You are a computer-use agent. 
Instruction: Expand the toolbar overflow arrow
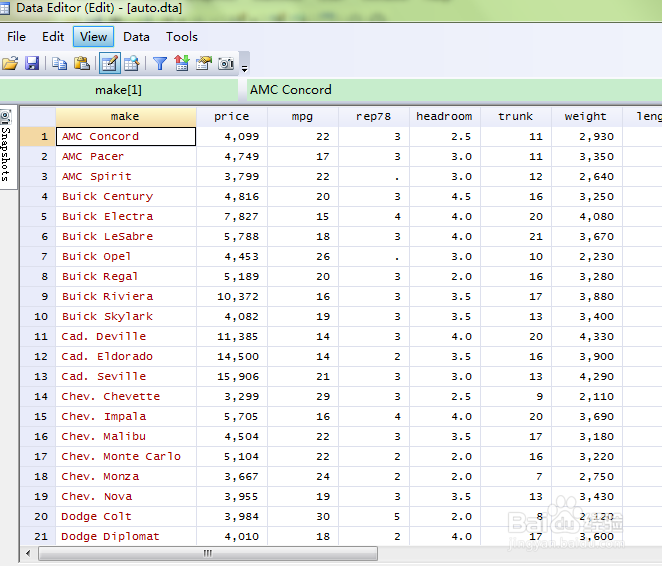coord(244,68)
